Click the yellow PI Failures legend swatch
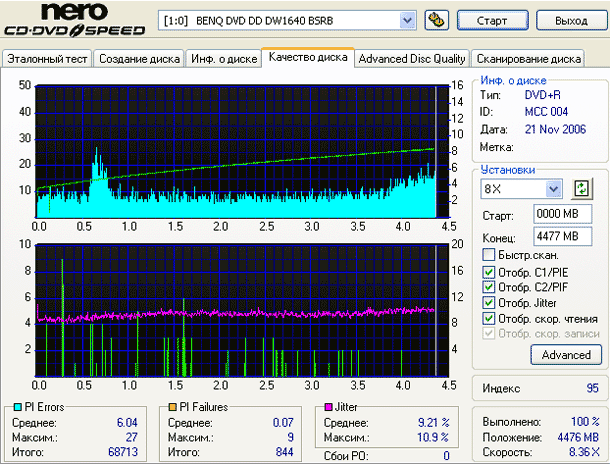This screenshot has width=610, height=464. coord(171,407)
